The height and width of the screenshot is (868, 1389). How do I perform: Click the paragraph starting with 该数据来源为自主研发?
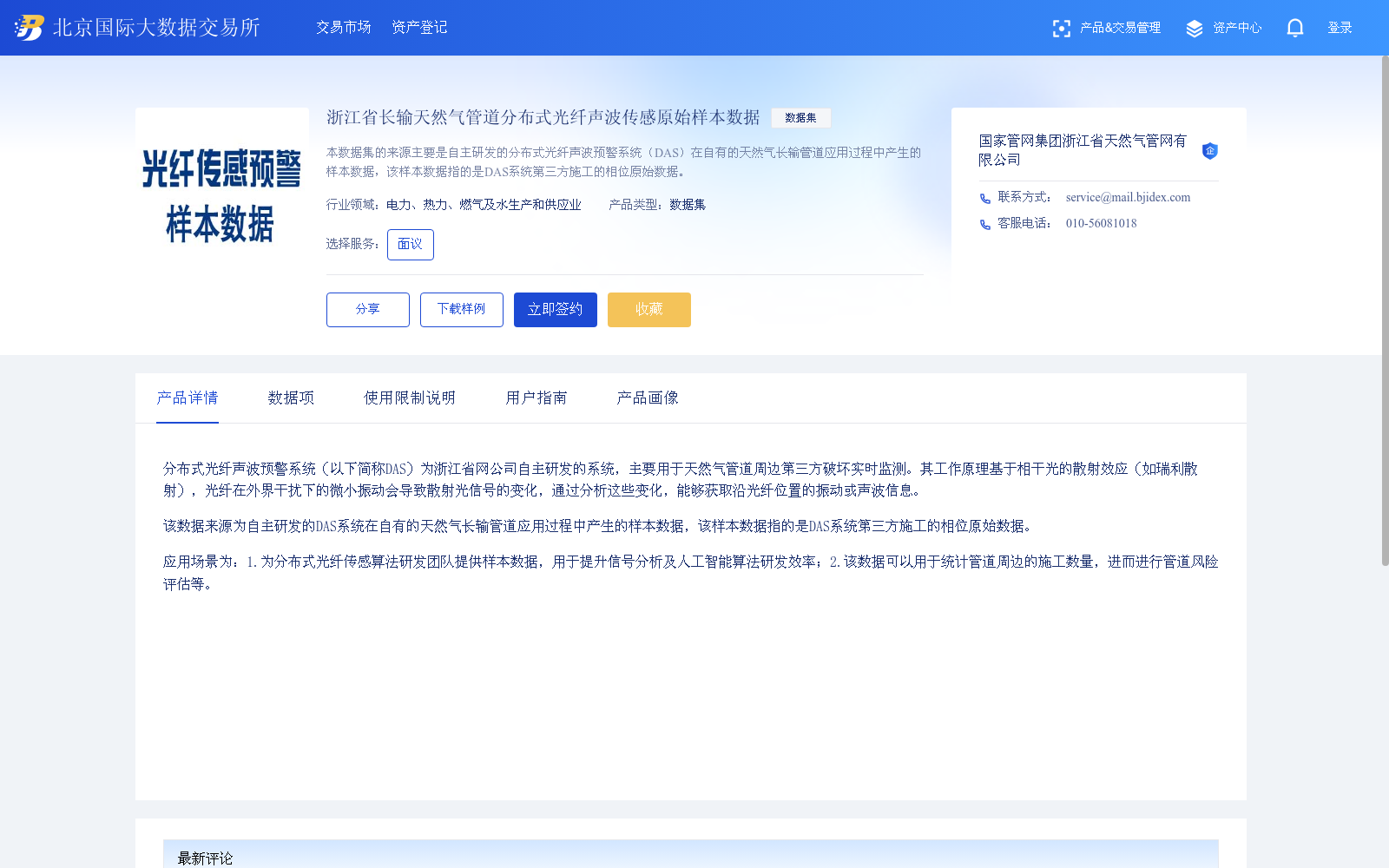(x=599, y=526)
